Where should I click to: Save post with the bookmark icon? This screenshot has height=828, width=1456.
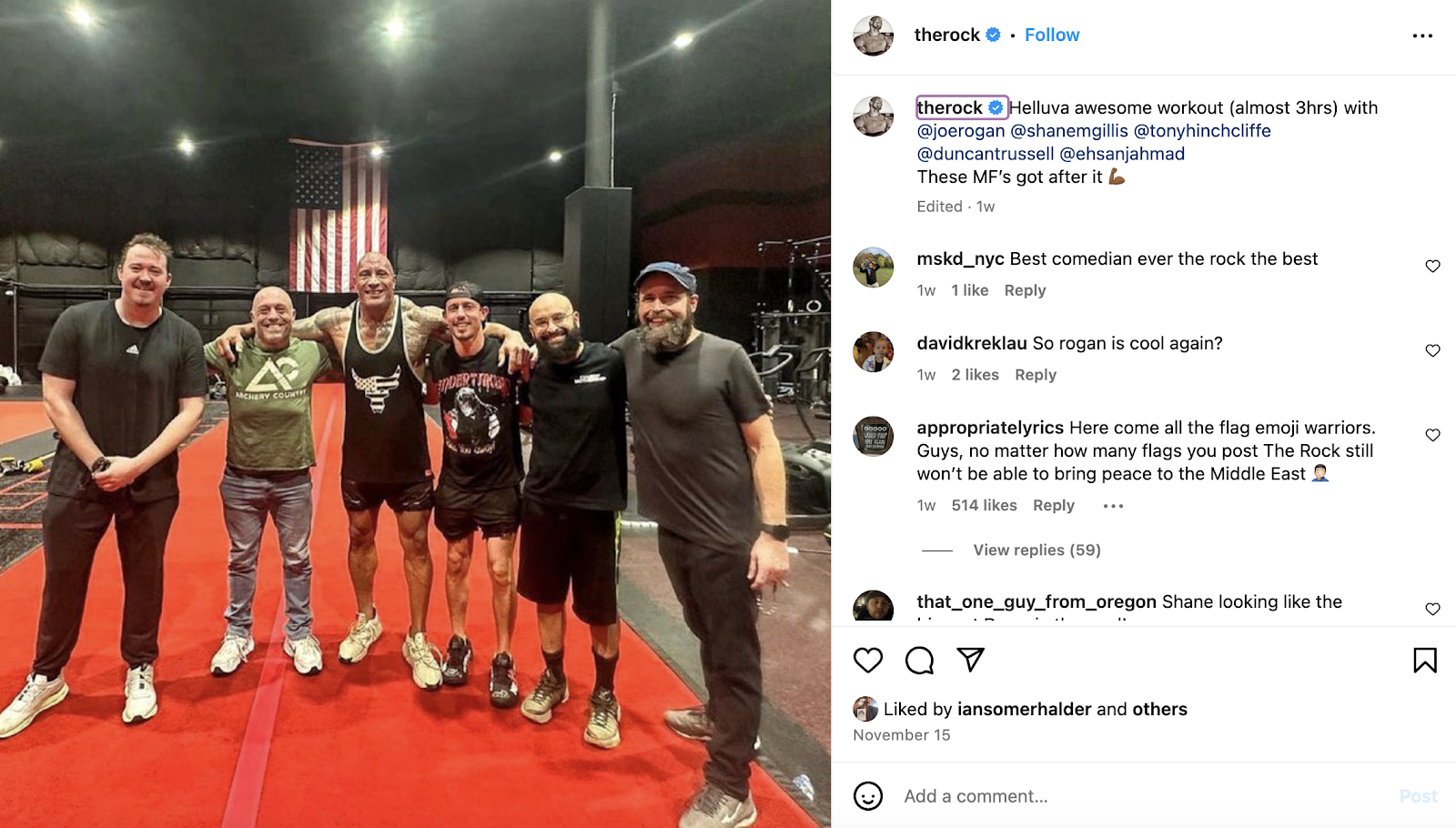click(1425, 660)
